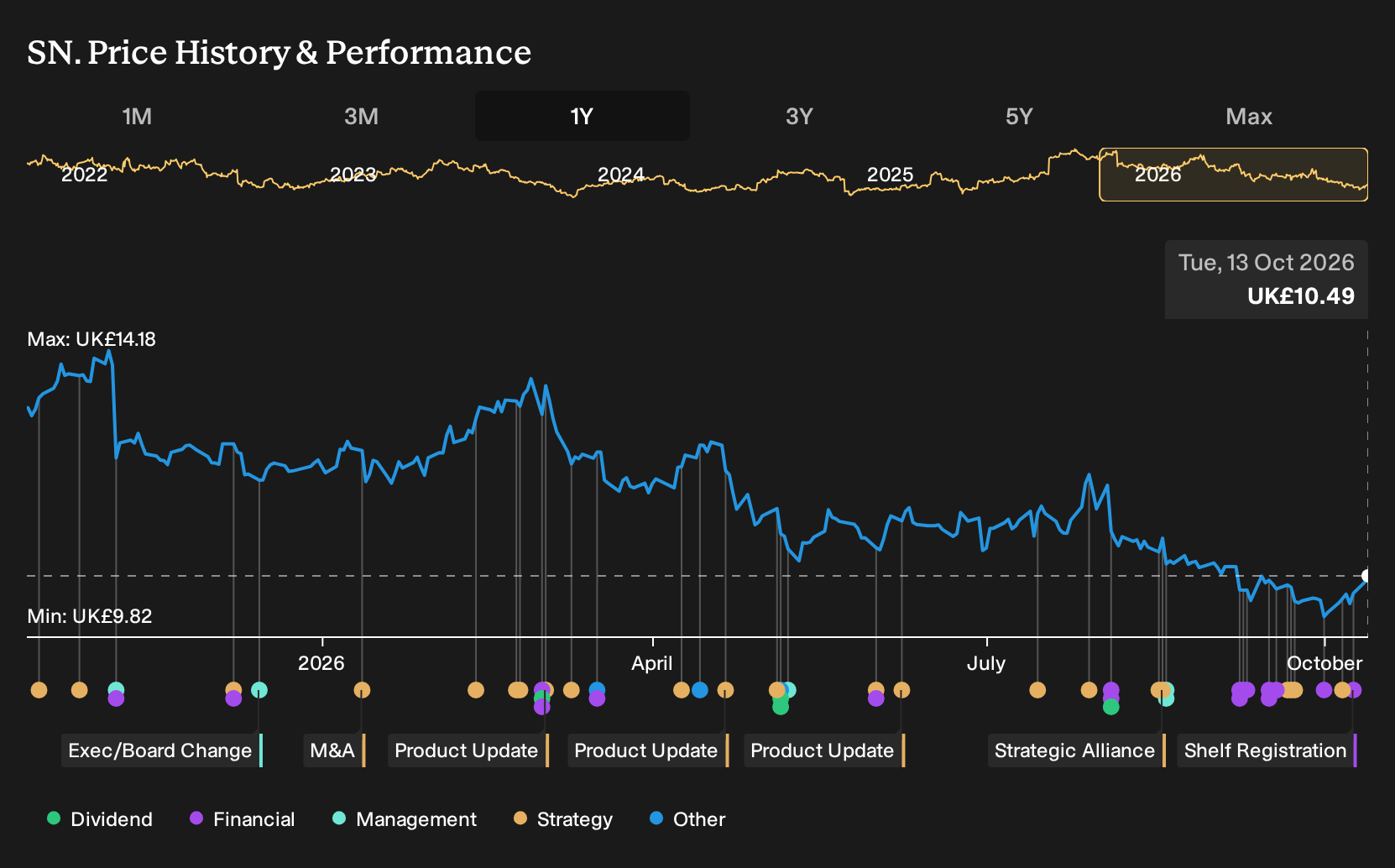This screenshot has width=1395, height=868.
Task: Open the Strategic Alliance event label
Action: [x=1077, y=750]
